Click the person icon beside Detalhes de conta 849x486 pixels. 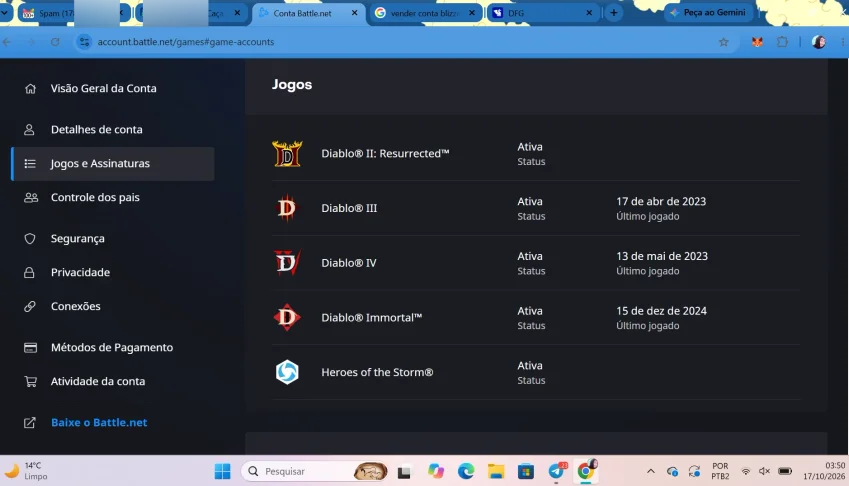pyautogui.click(x=29, y=129)
